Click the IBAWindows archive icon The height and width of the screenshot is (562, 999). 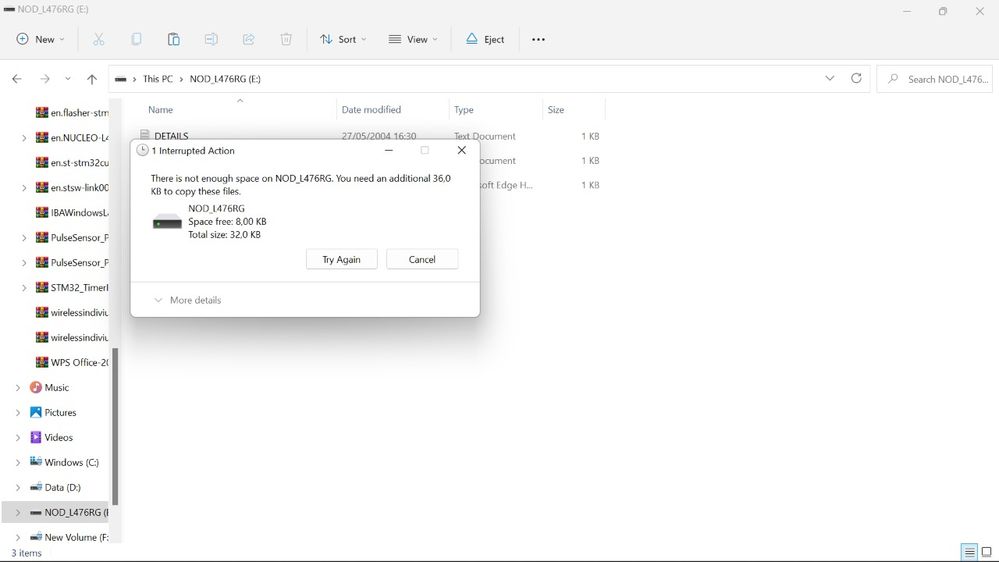tap(42, 212)
